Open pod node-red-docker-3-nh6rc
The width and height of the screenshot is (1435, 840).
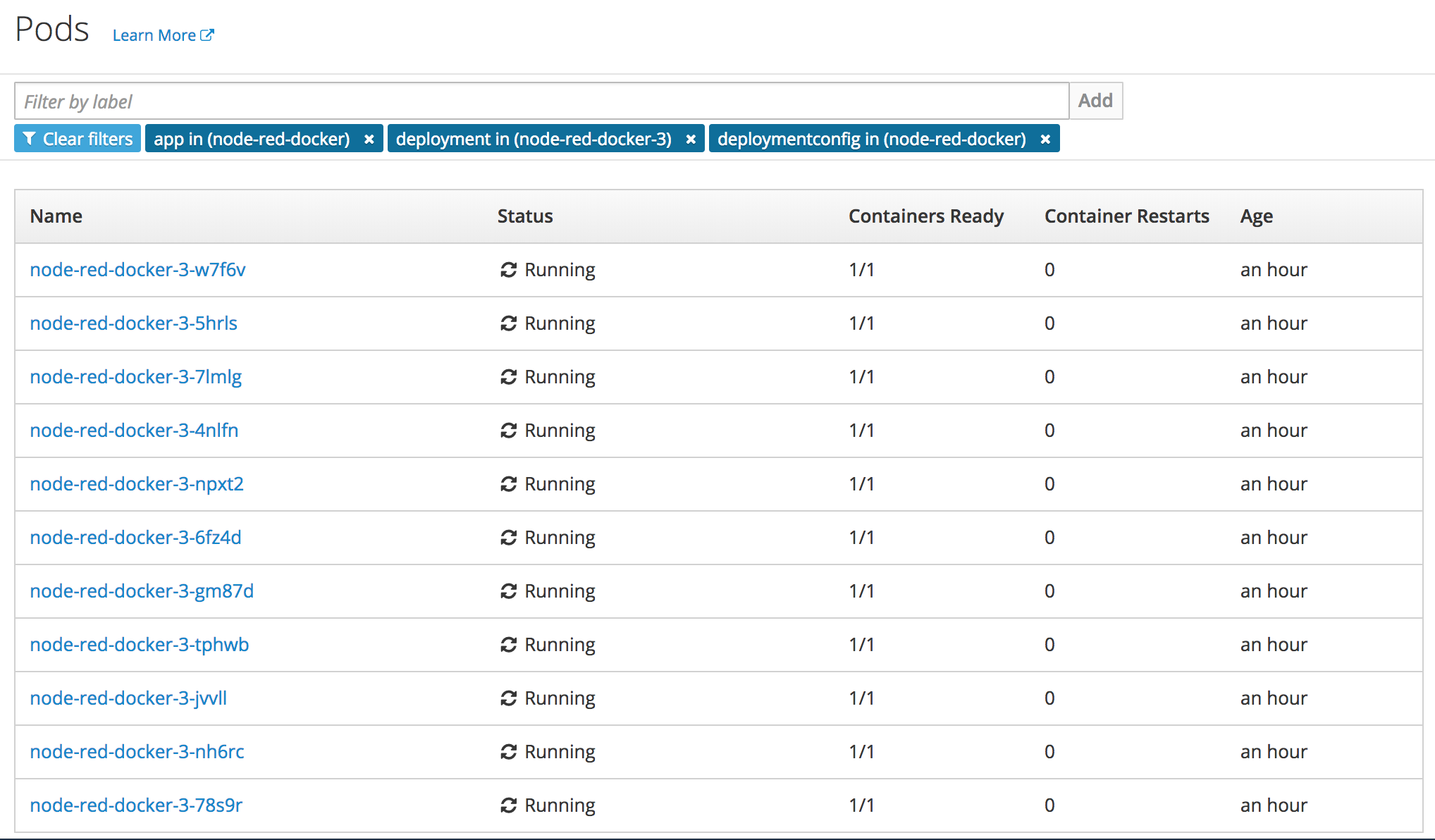click(137, 752)
